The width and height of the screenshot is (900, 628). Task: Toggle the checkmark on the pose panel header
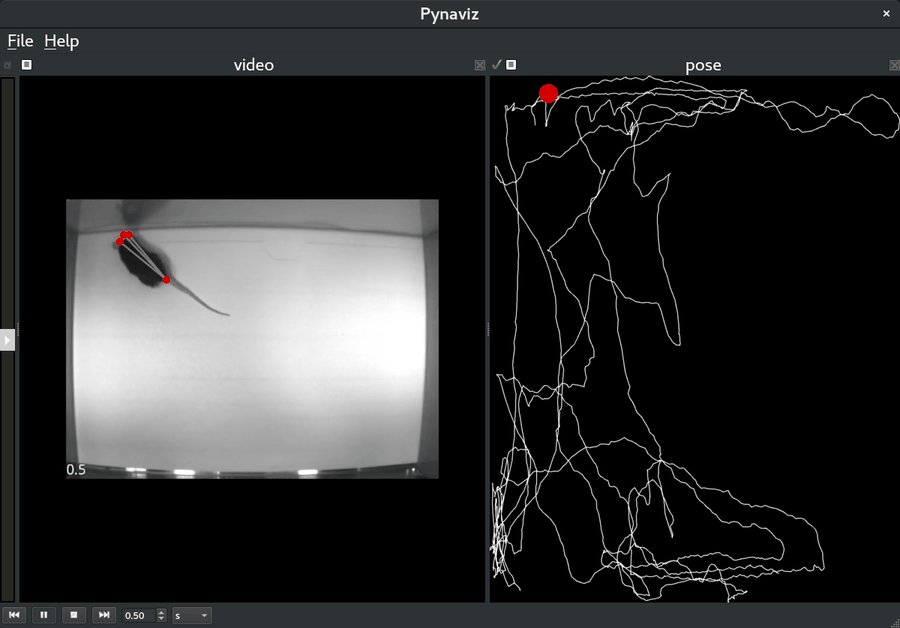497,65
